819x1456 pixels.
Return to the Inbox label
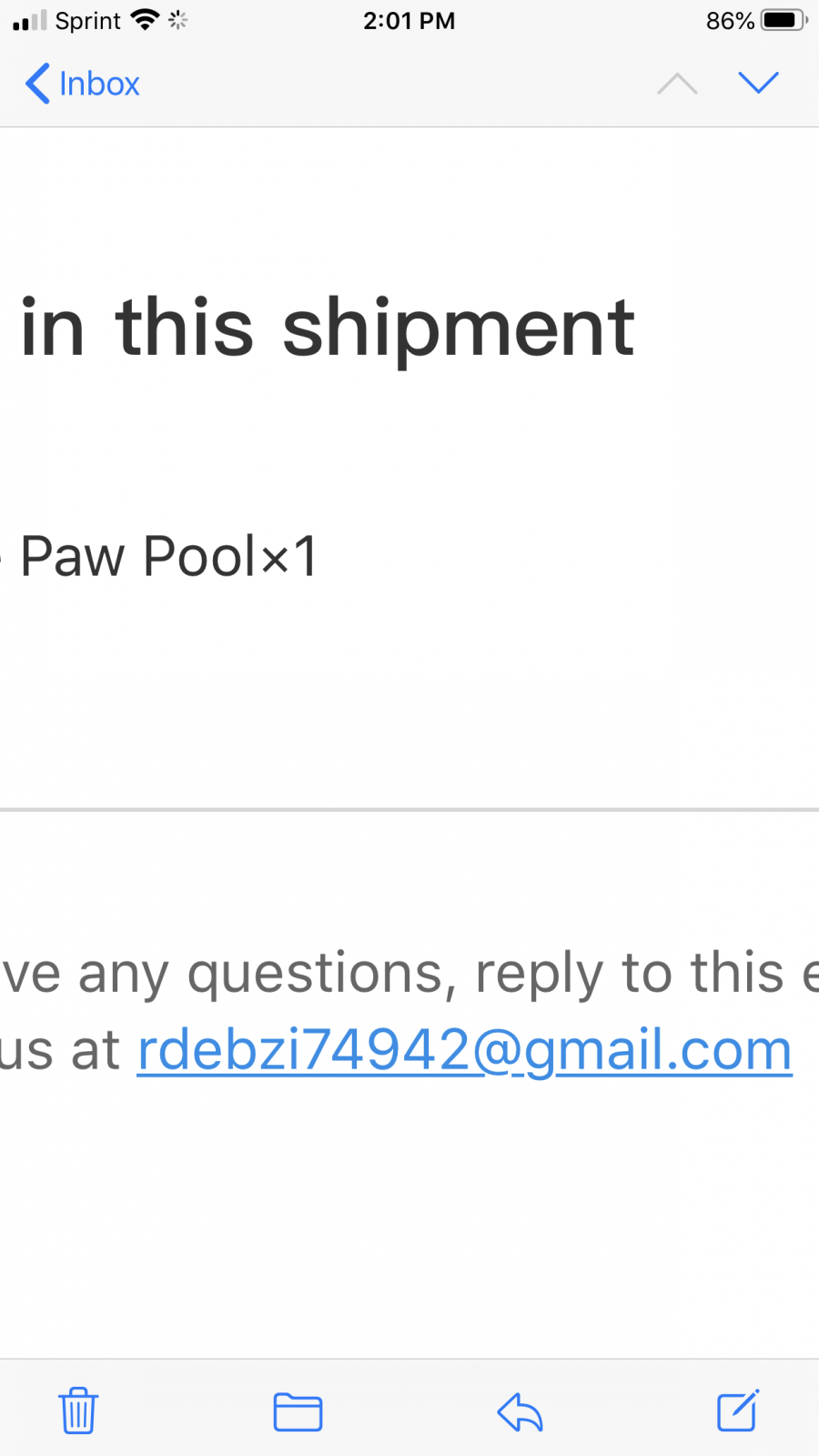(x=99, y=84)
